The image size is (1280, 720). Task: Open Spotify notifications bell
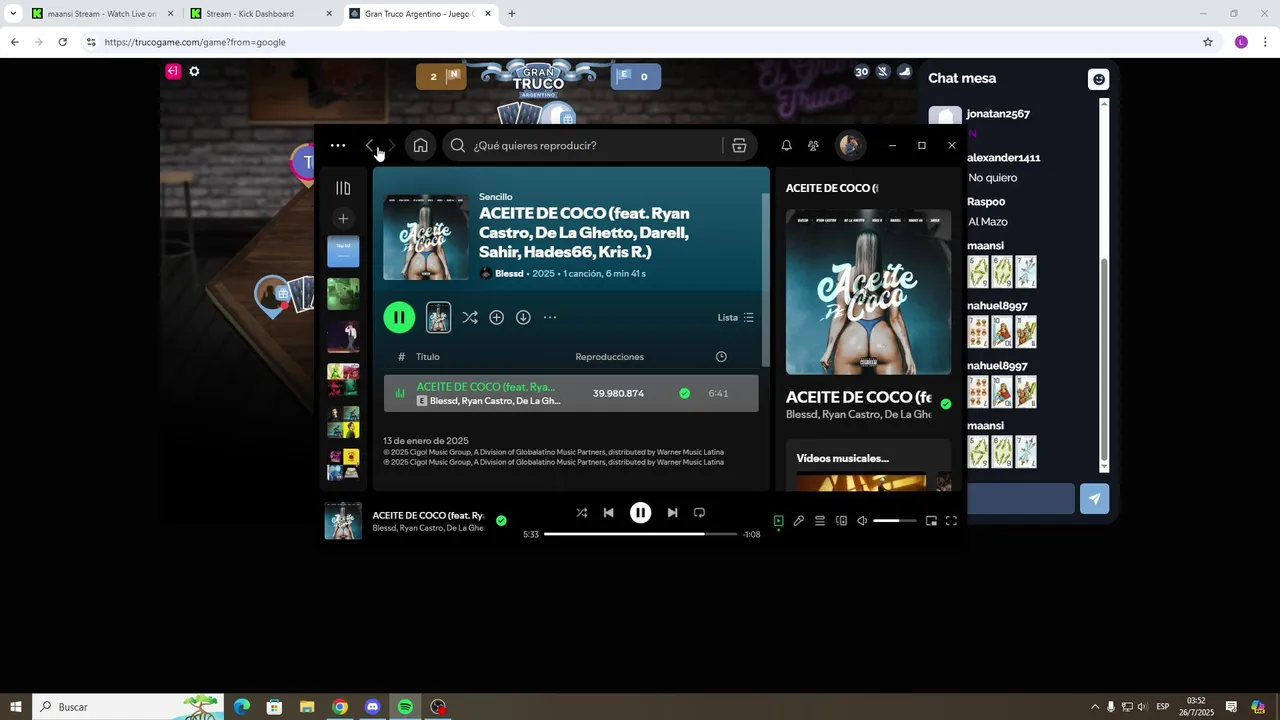coord(786,146)
